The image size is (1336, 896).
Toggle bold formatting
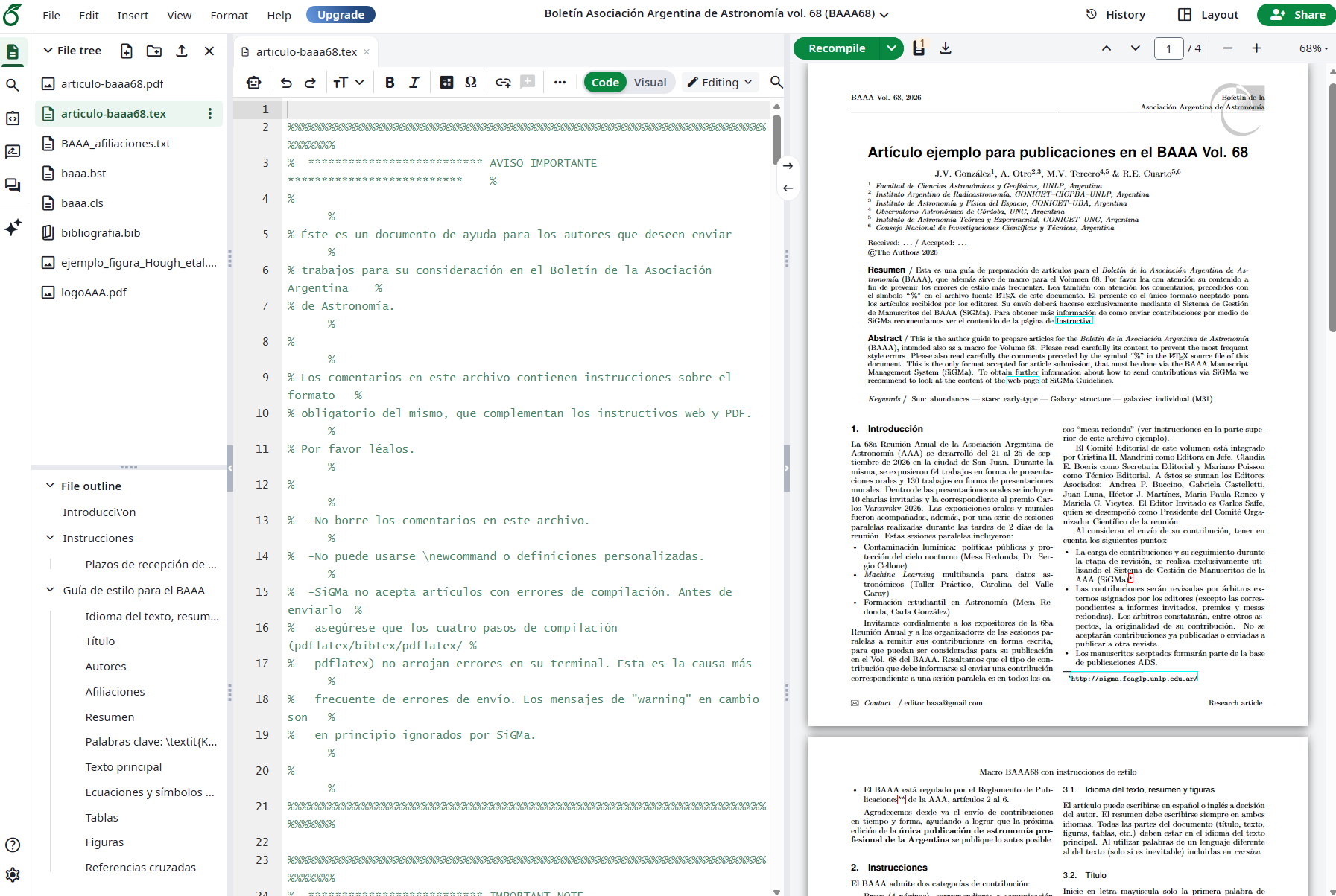click(390, 83)
